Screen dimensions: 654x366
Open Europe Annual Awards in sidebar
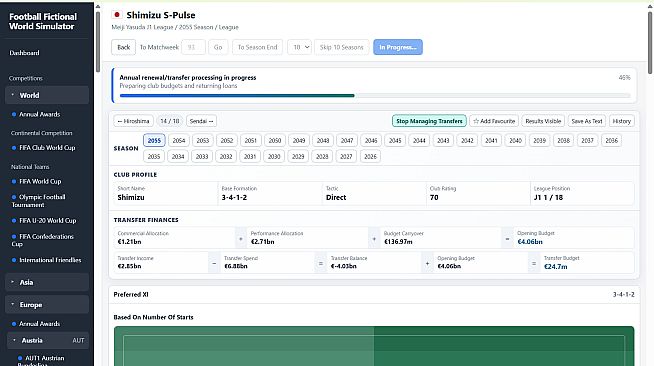(40, 323)
